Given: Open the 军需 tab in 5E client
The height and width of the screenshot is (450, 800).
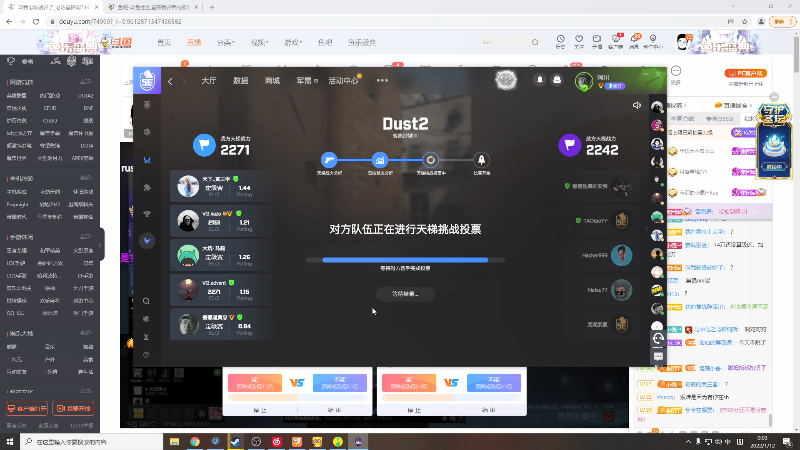Looking at the screenshot, I should (x=307, y=81).
